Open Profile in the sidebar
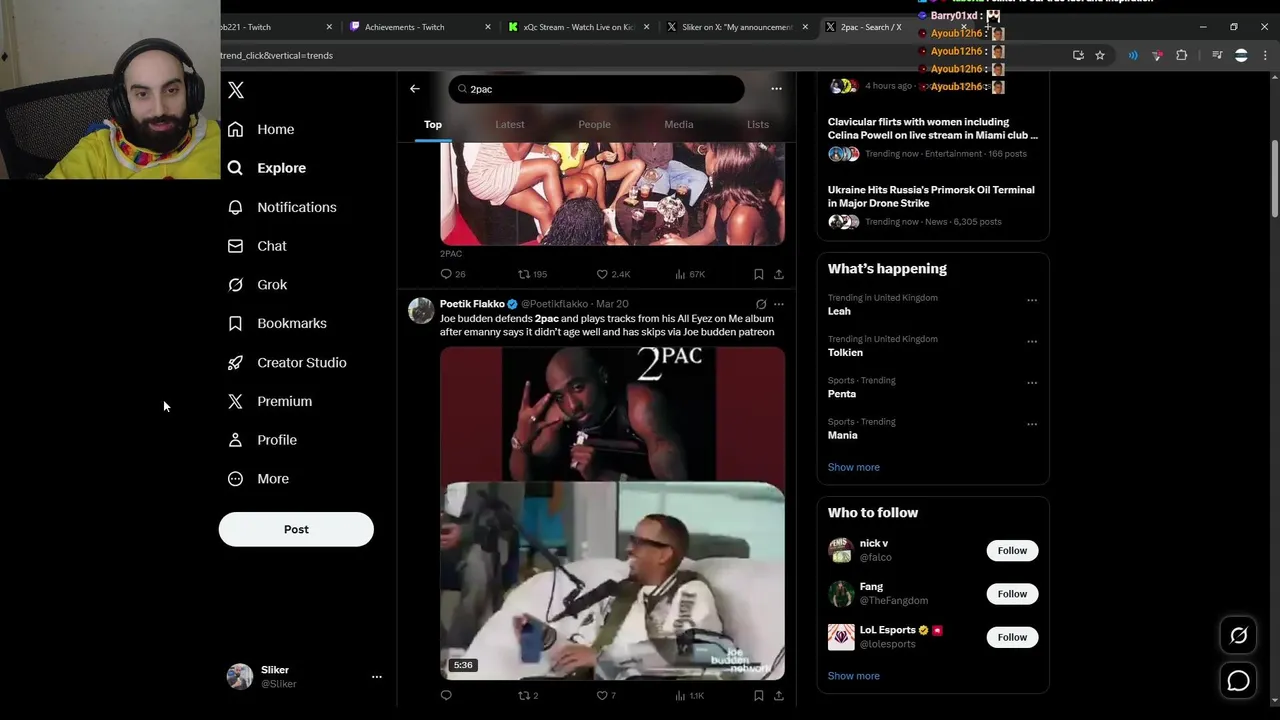 (x=262, y=440)
